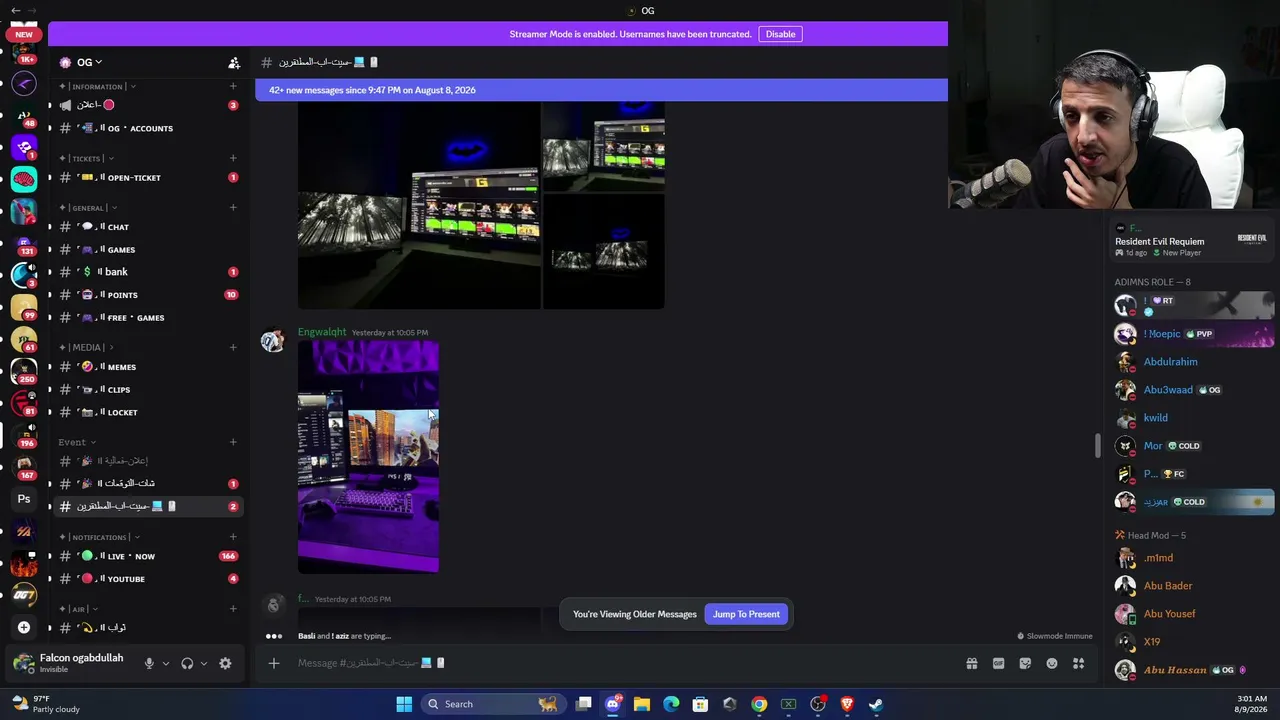Open the apps launcher icon in message bar
Viewport: 1280px width, 720px height.
pyautogui.click(x=1079, y=663)
